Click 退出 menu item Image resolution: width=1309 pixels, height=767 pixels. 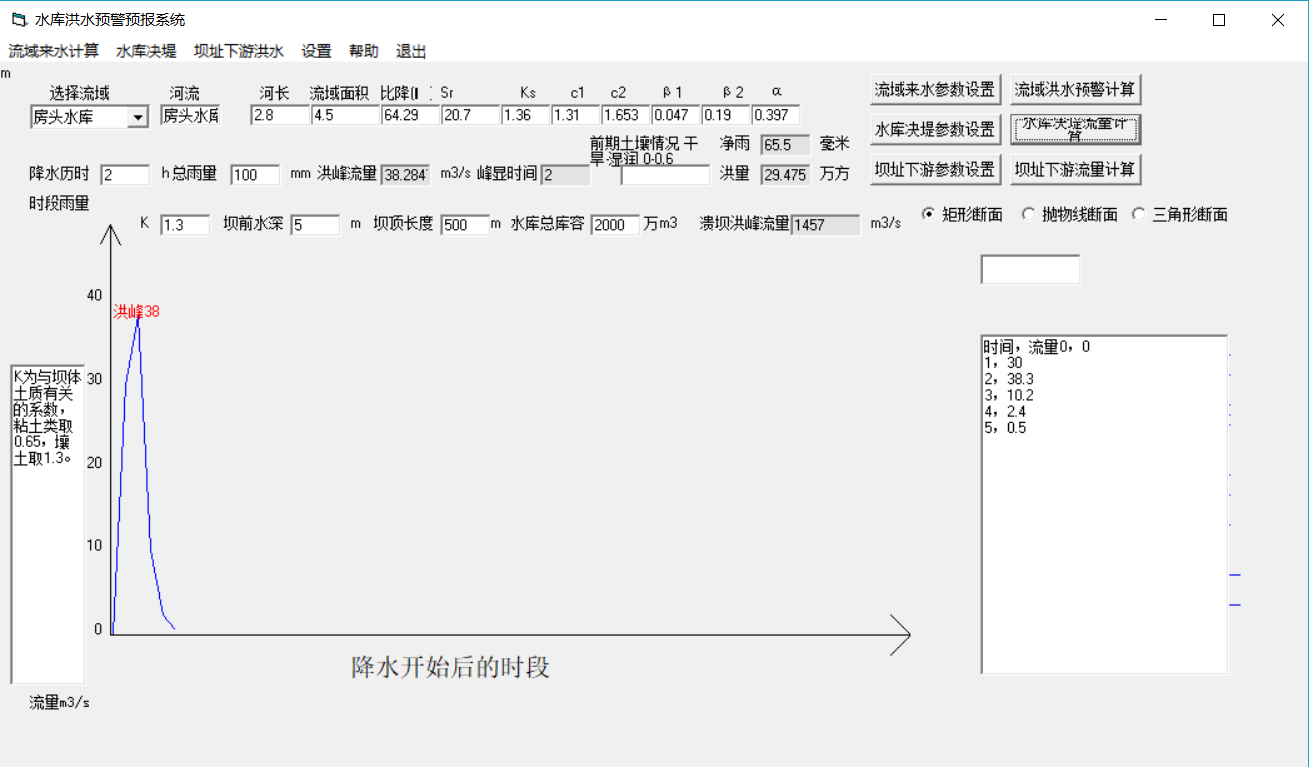pyautogui.click(x=411, y=52)
